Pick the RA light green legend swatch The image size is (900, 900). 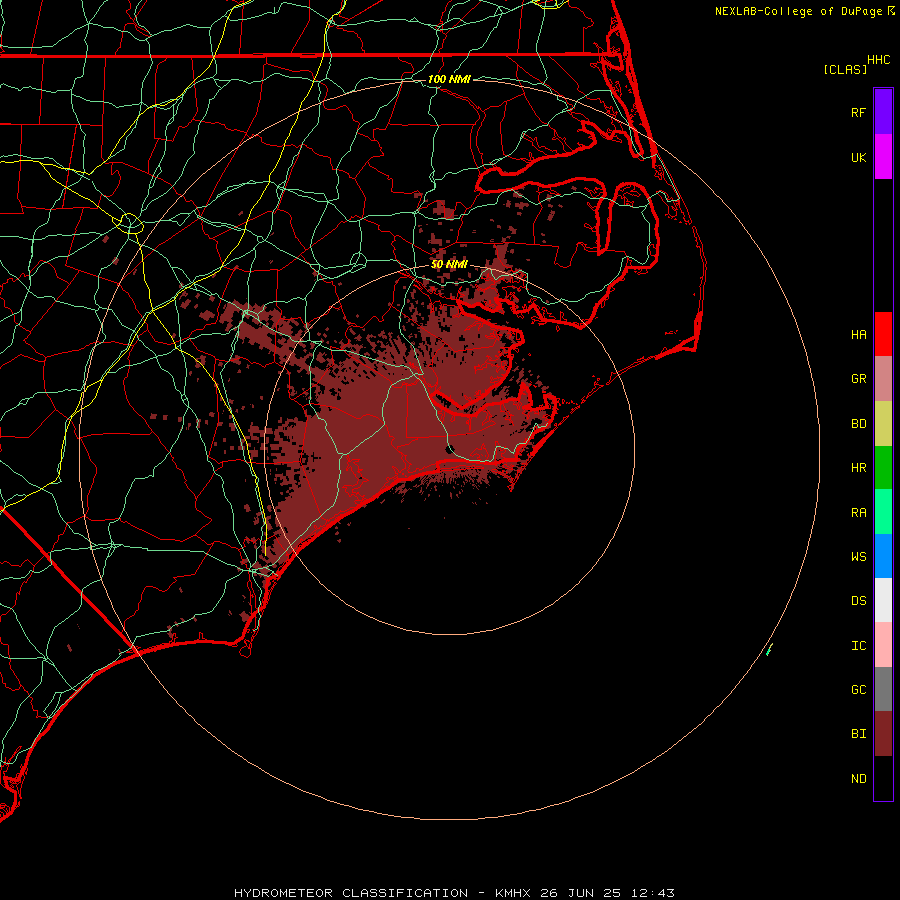883,512
